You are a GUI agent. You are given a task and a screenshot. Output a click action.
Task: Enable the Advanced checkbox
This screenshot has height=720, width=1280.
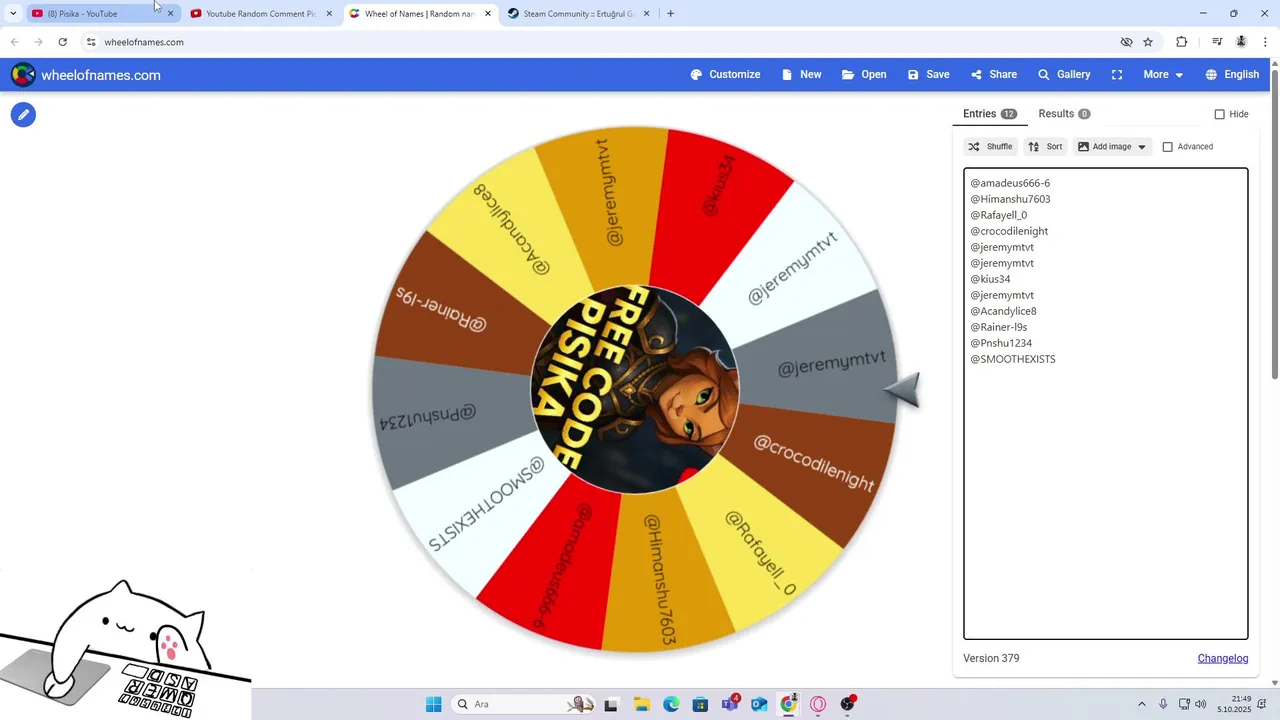(1167, 147)
